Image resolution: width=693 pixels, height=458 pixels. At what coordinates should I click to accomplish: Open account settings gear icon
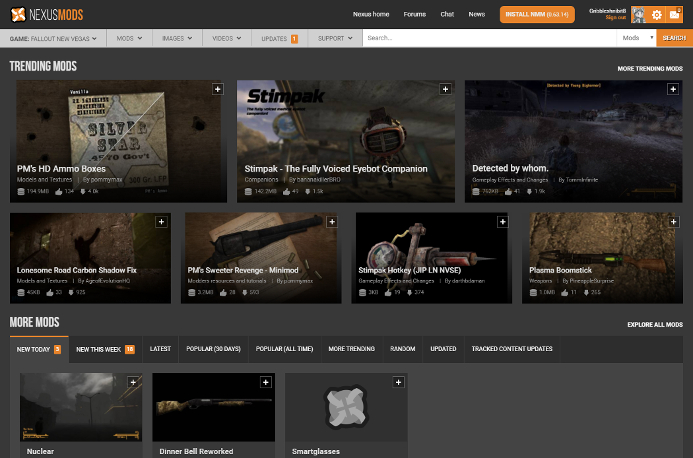coord(657,15)
